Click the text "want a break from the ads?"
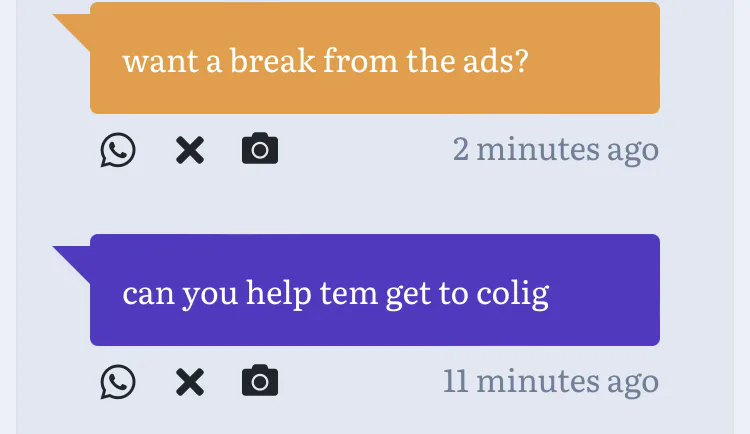Viewport: 750px width, 434px height. pyautogui.click(x=324, y=62)
